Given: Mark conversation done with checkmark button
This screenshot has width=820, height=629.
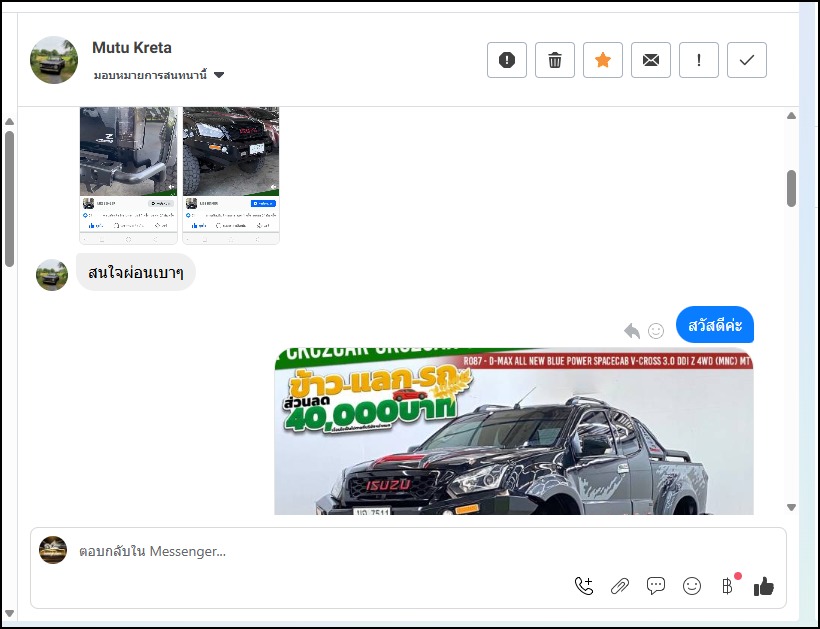Looking at the screenshot, I should pyautogui.click(x=747, y=61).
